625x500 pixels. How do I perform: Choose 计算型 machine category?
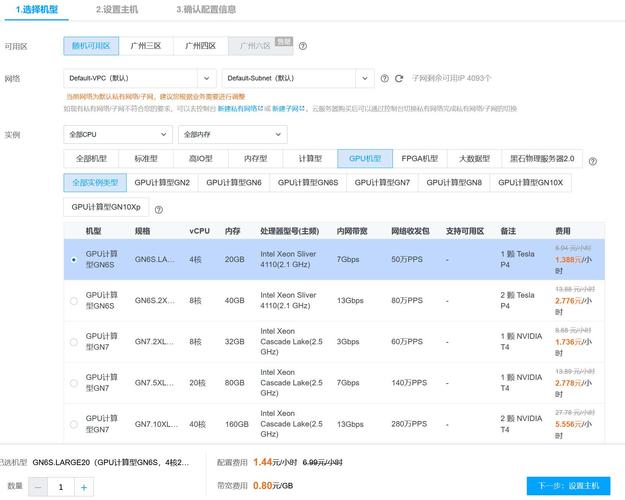[310, 159]
